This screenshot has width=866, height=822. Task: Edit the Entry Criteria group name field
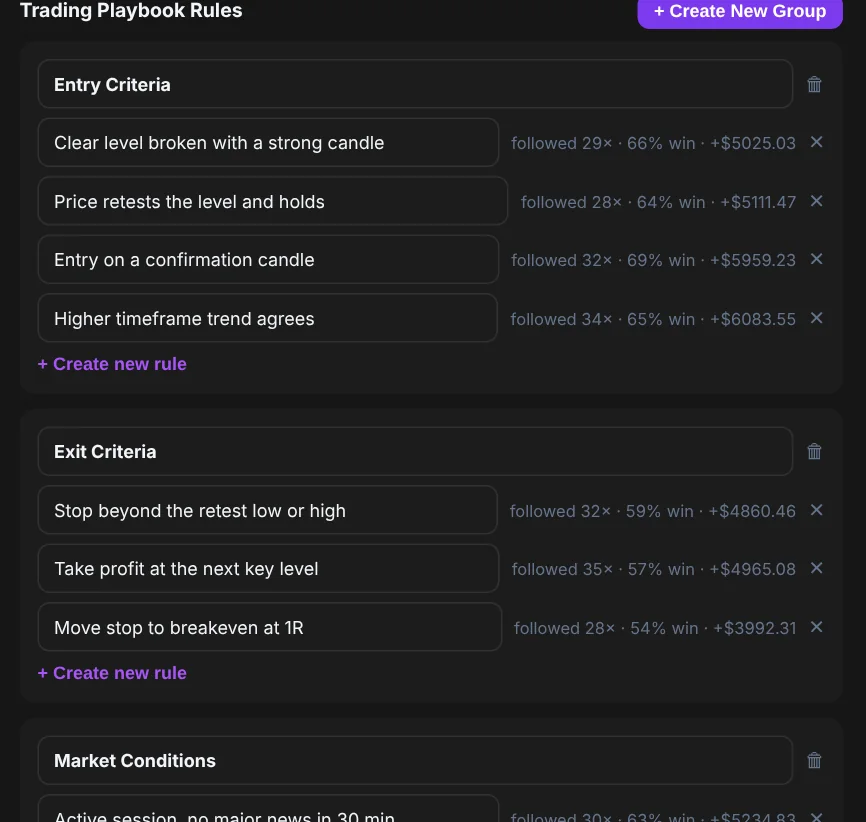click(x=415, y=84)
